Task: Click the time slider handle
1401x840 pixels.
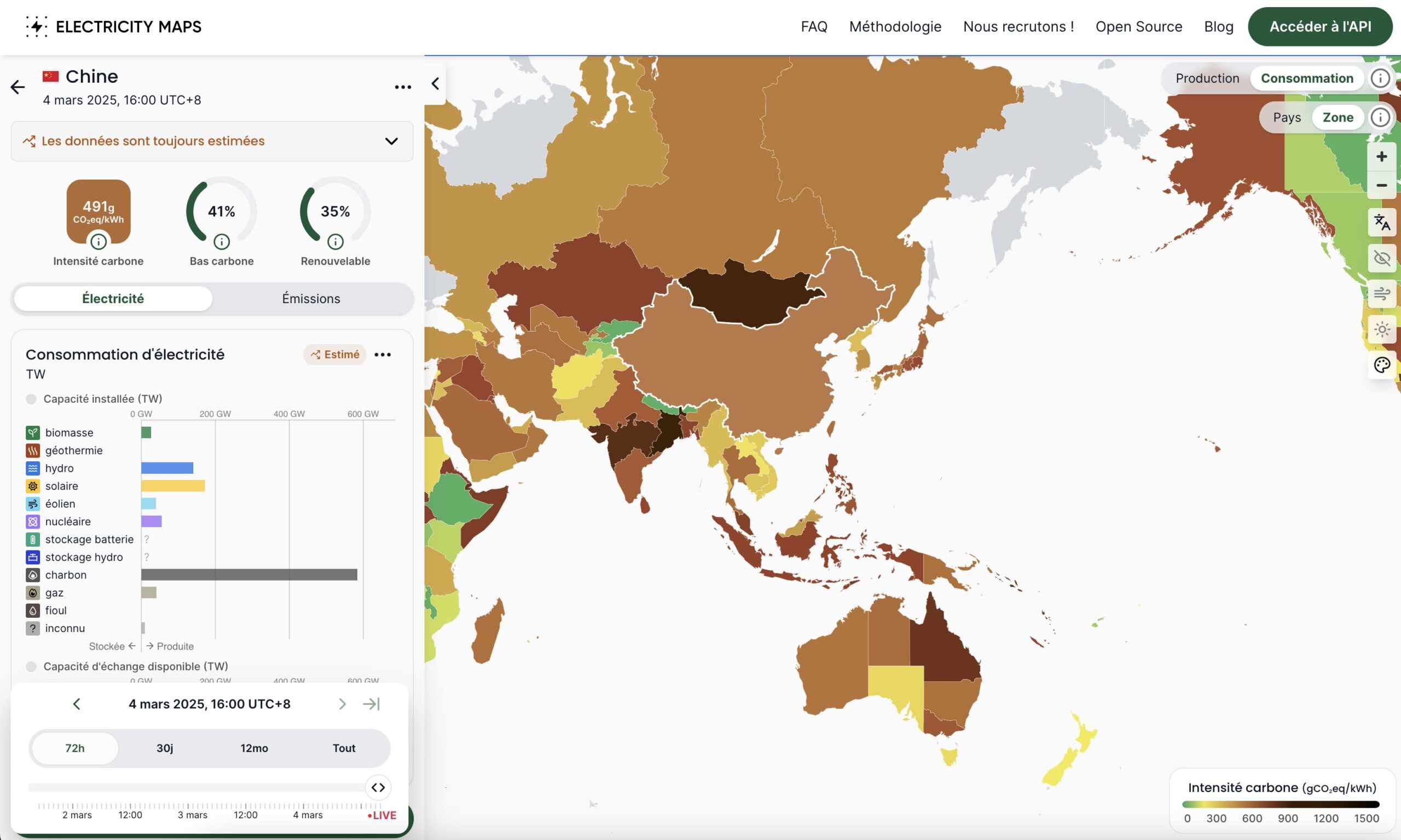Action: 378,787
